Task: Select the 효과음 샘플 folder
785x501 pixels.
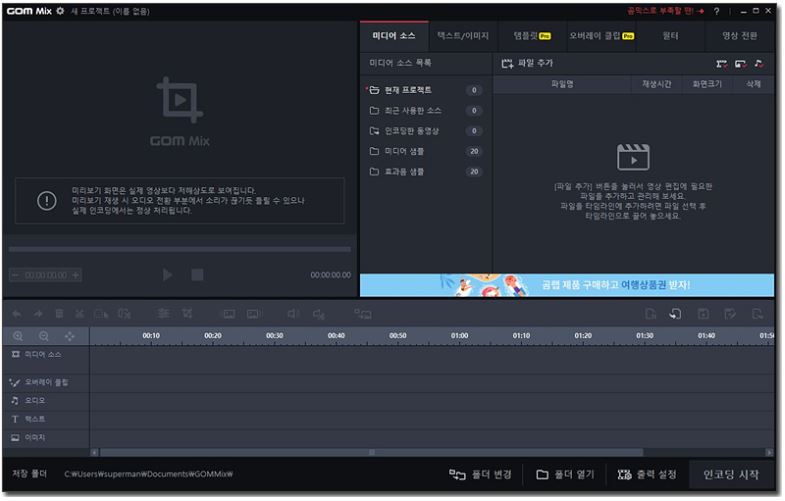Action: [425, 172]
